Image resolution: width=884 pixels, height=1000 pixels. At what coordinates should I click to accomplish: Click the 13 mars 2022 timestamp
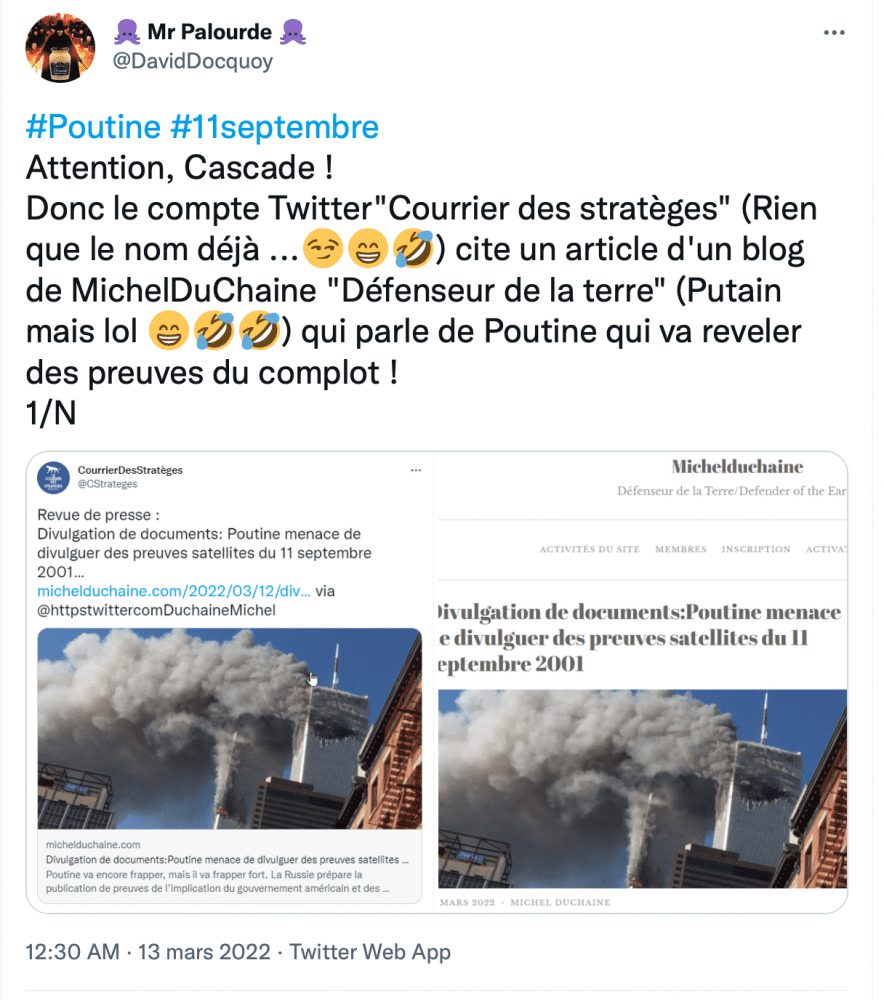point(204,952)
